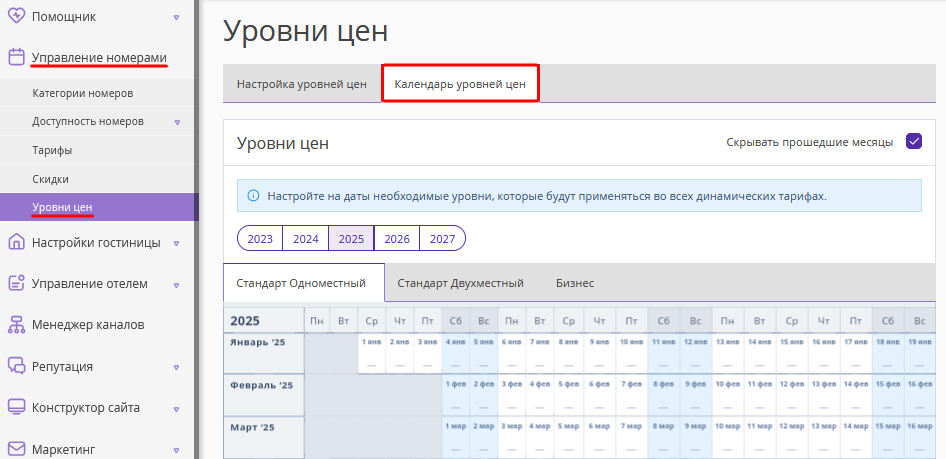The width and height of the screenshot is (946, 459).
Task: Click the Помощник heart icon
Action: point(16,16)
